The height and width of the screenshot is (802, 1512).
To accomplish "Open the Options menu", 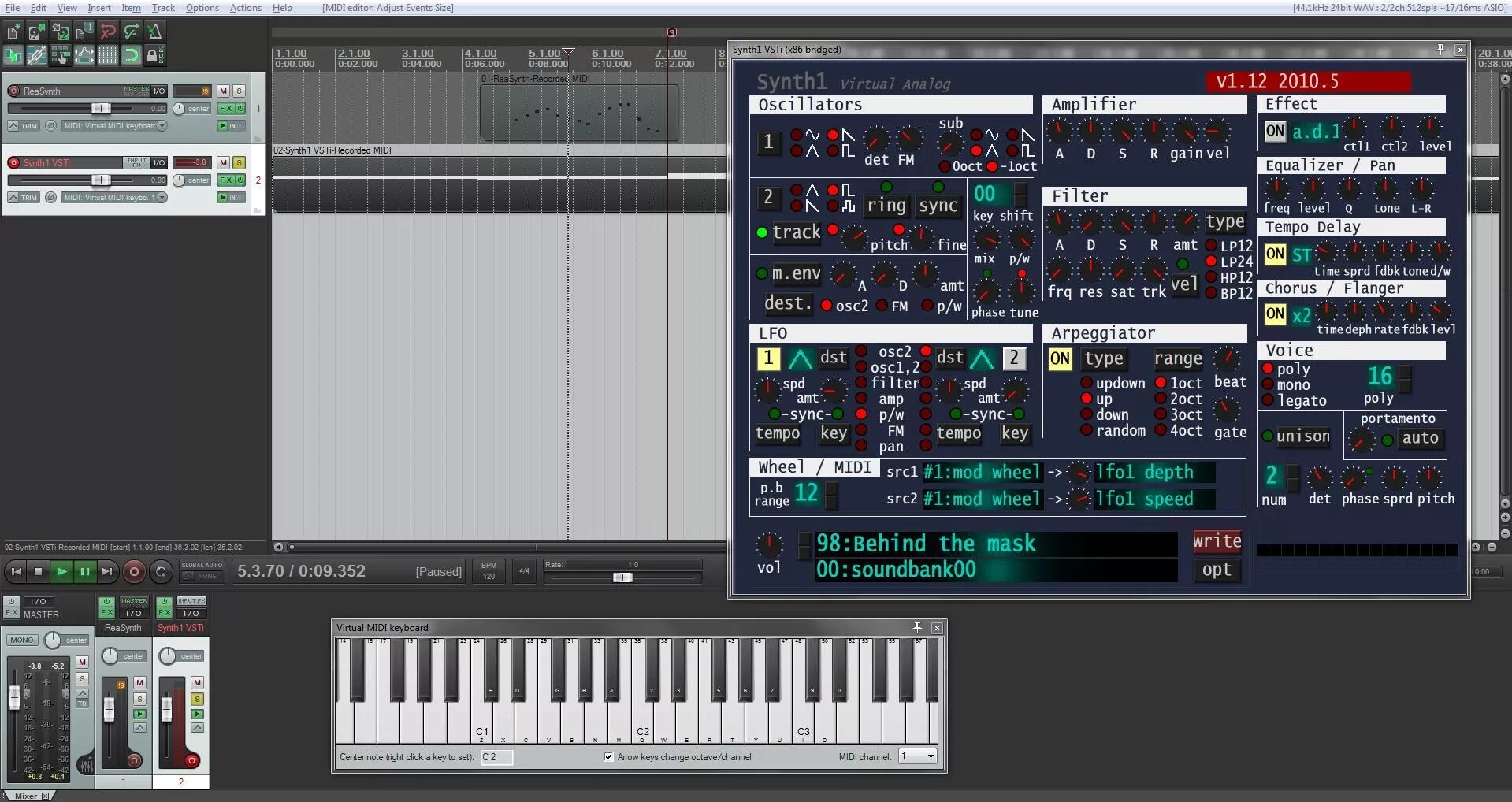I will pos(202,8).
